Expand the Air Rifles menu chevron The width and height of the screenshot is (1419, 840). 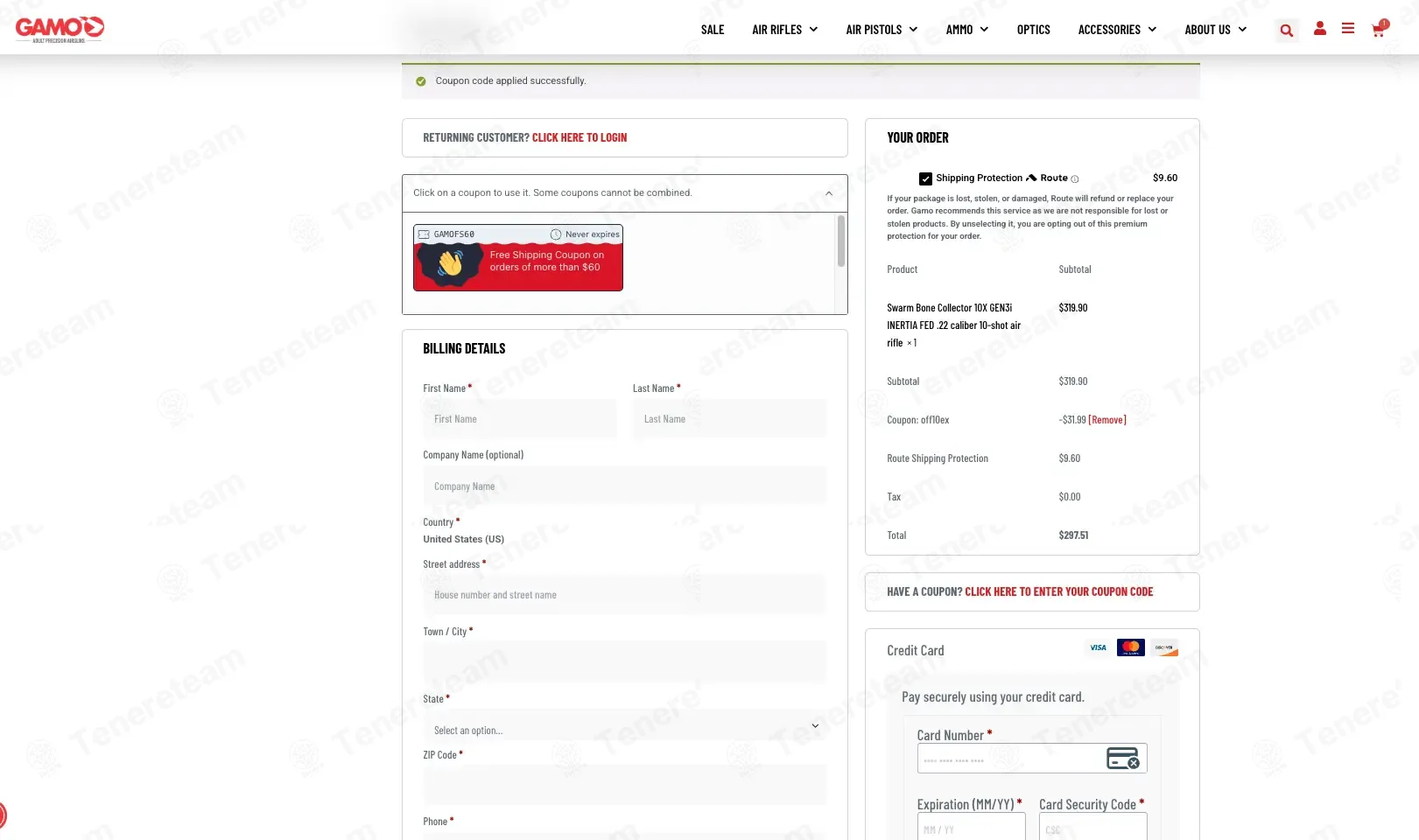pyautogui.click(x=813, y=30)
